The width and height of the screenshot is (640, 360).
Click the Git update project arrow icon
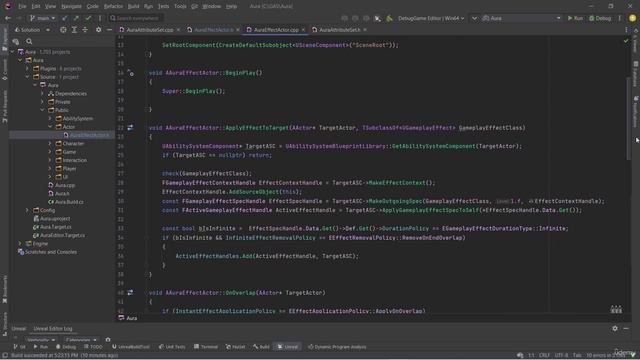pos(64,18)
